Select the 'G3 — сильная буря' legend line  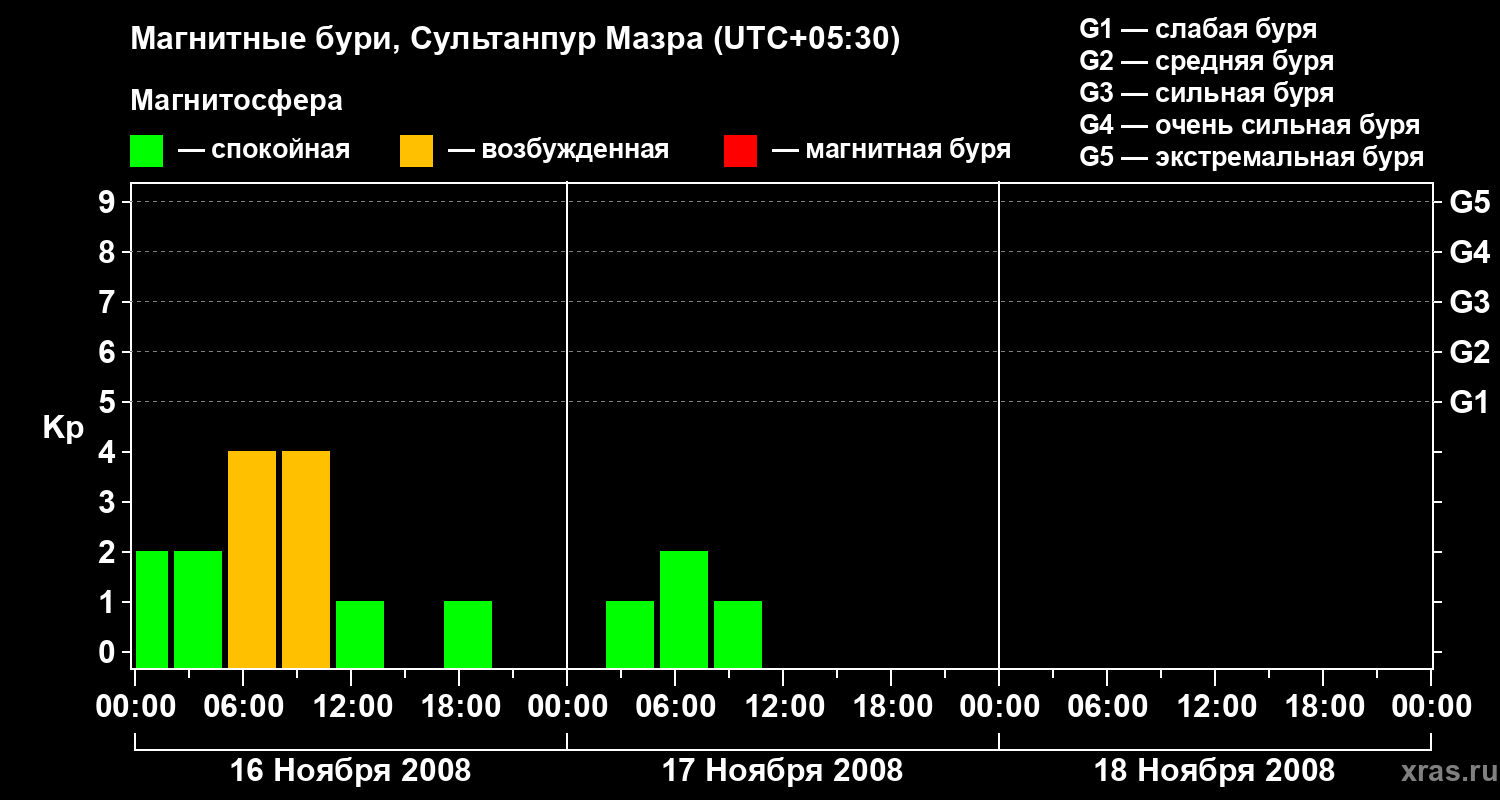(x=1207, y=93)
